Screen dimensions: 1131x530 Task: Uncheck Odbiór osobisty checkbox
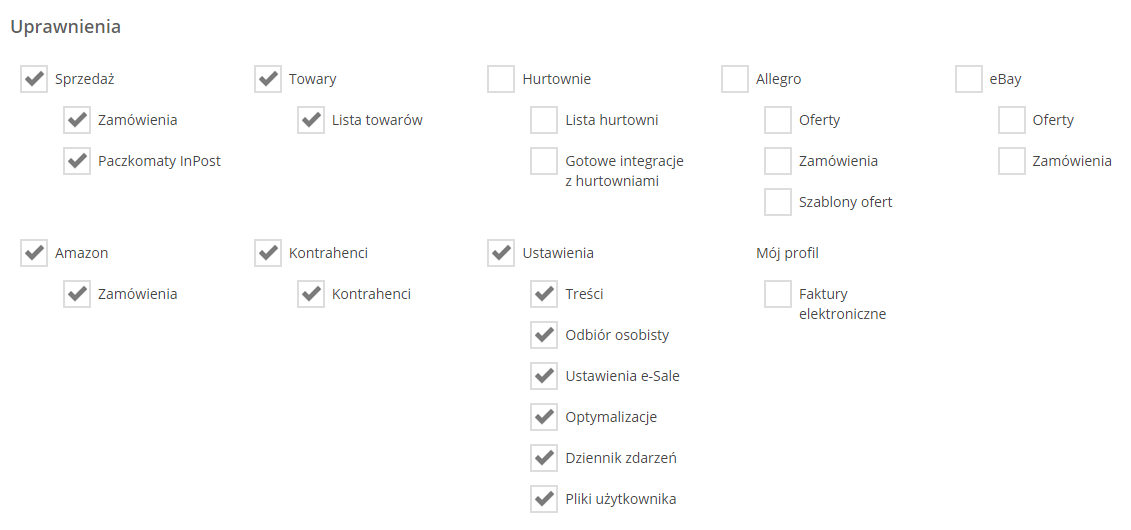tap(544, 335)
